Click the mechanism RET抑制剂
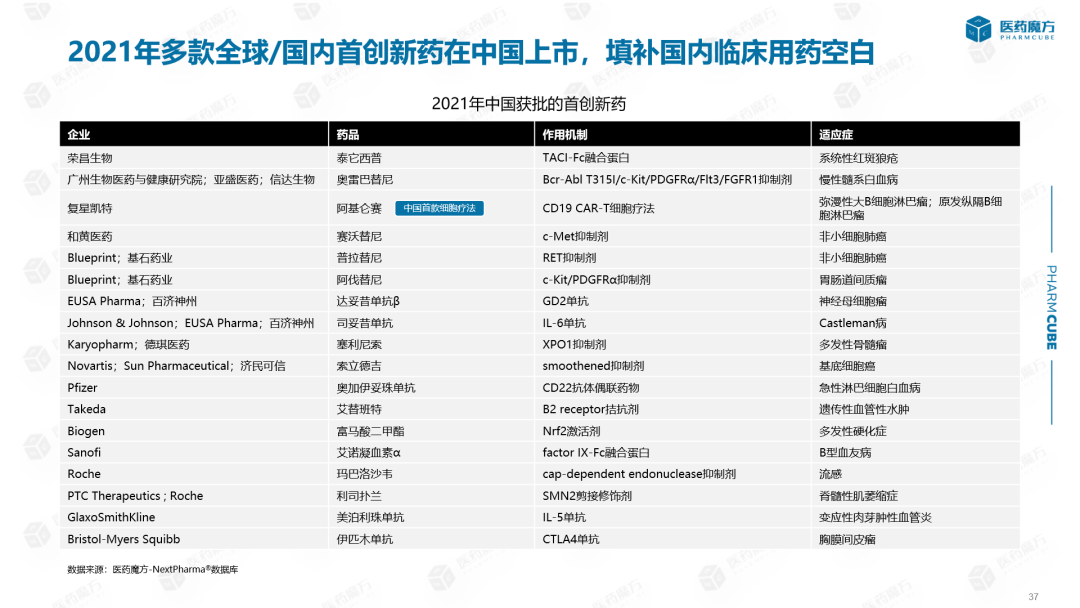The image size is (1080, 608). click(x=569, y=258)
